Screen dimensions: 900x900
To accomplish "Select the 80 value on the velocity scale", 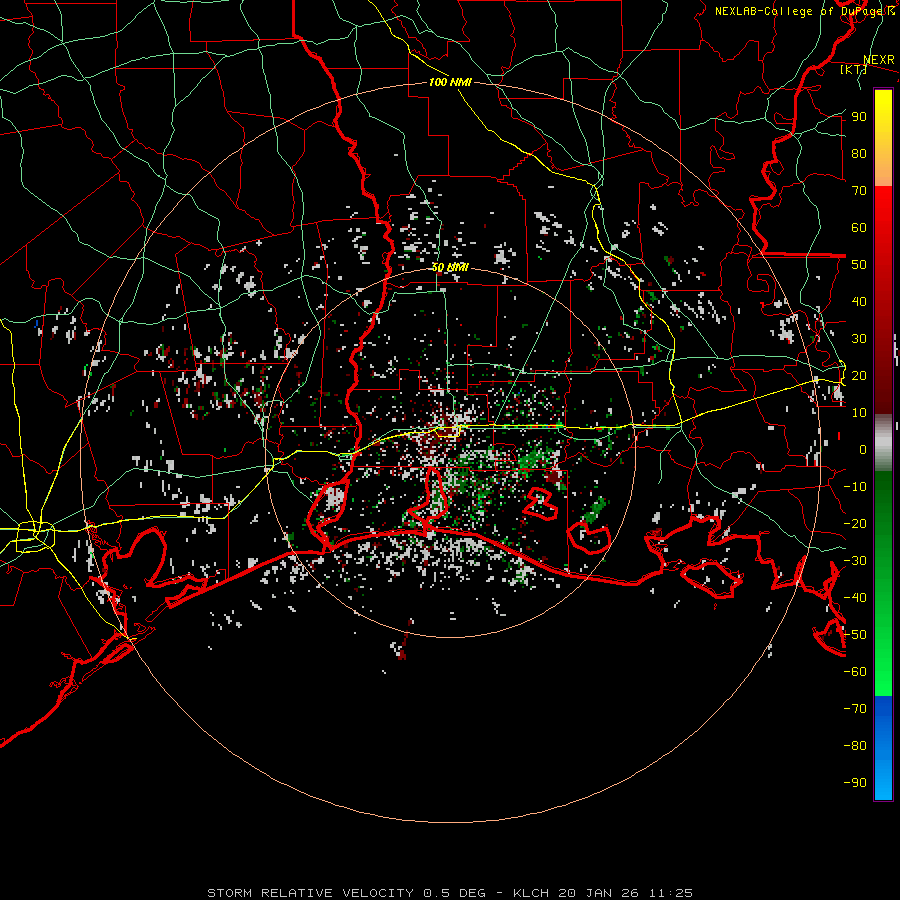I will tap(859, 153).
